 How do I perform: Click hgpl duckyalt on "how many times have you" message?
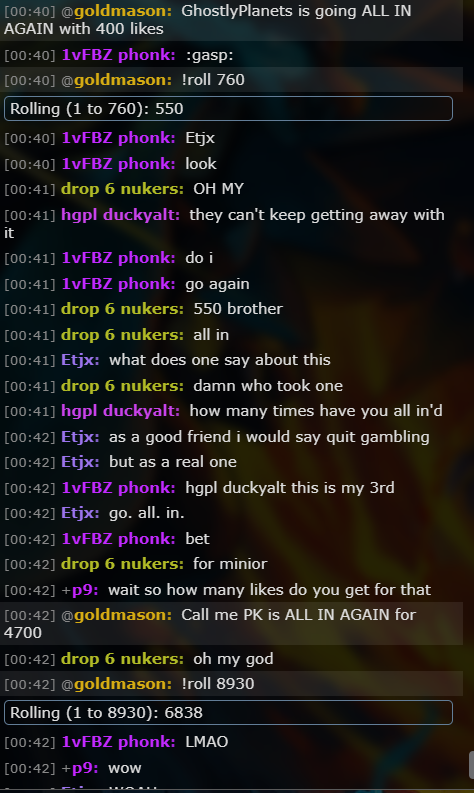tap(120, 411)
